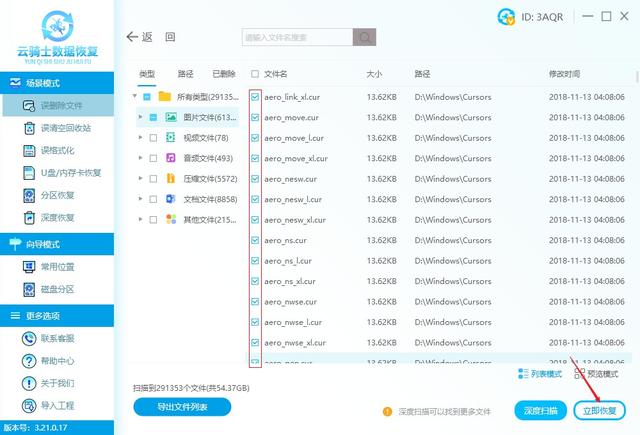The width and height of the screenshot is (640, 435).
Task: Check 文档文件(8858) checkbox
Action: [153, 199]
